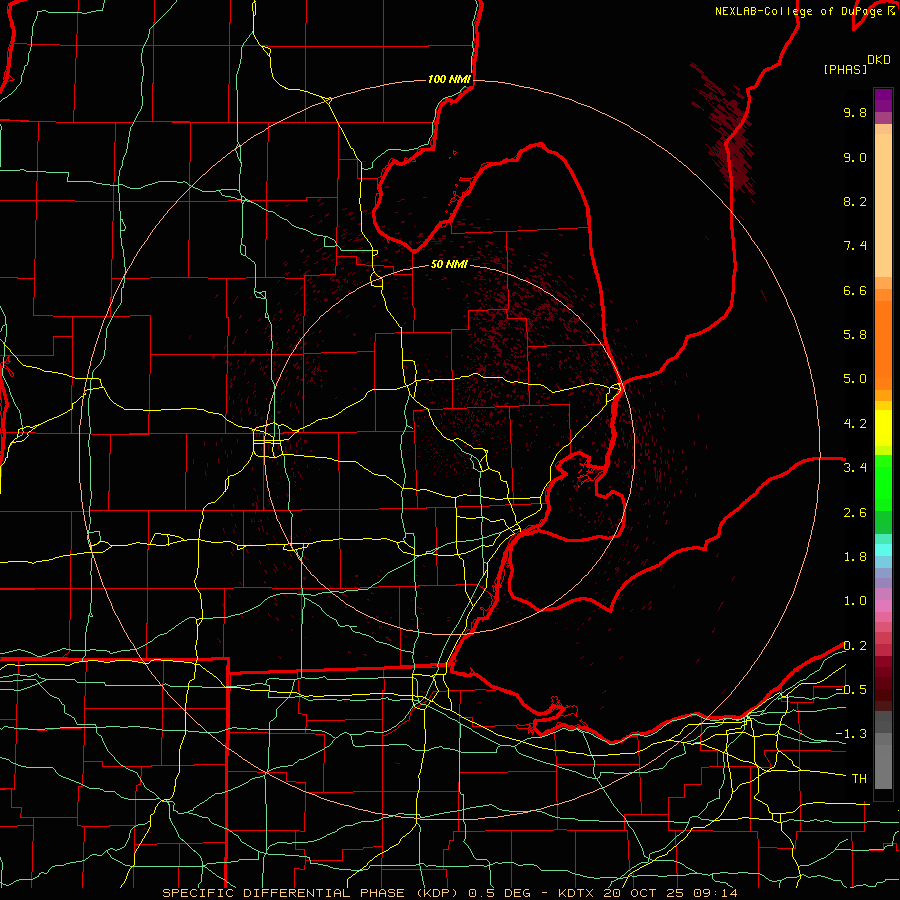
Task: Click the TH threshold label on the scale
Action: click(859, 779)
